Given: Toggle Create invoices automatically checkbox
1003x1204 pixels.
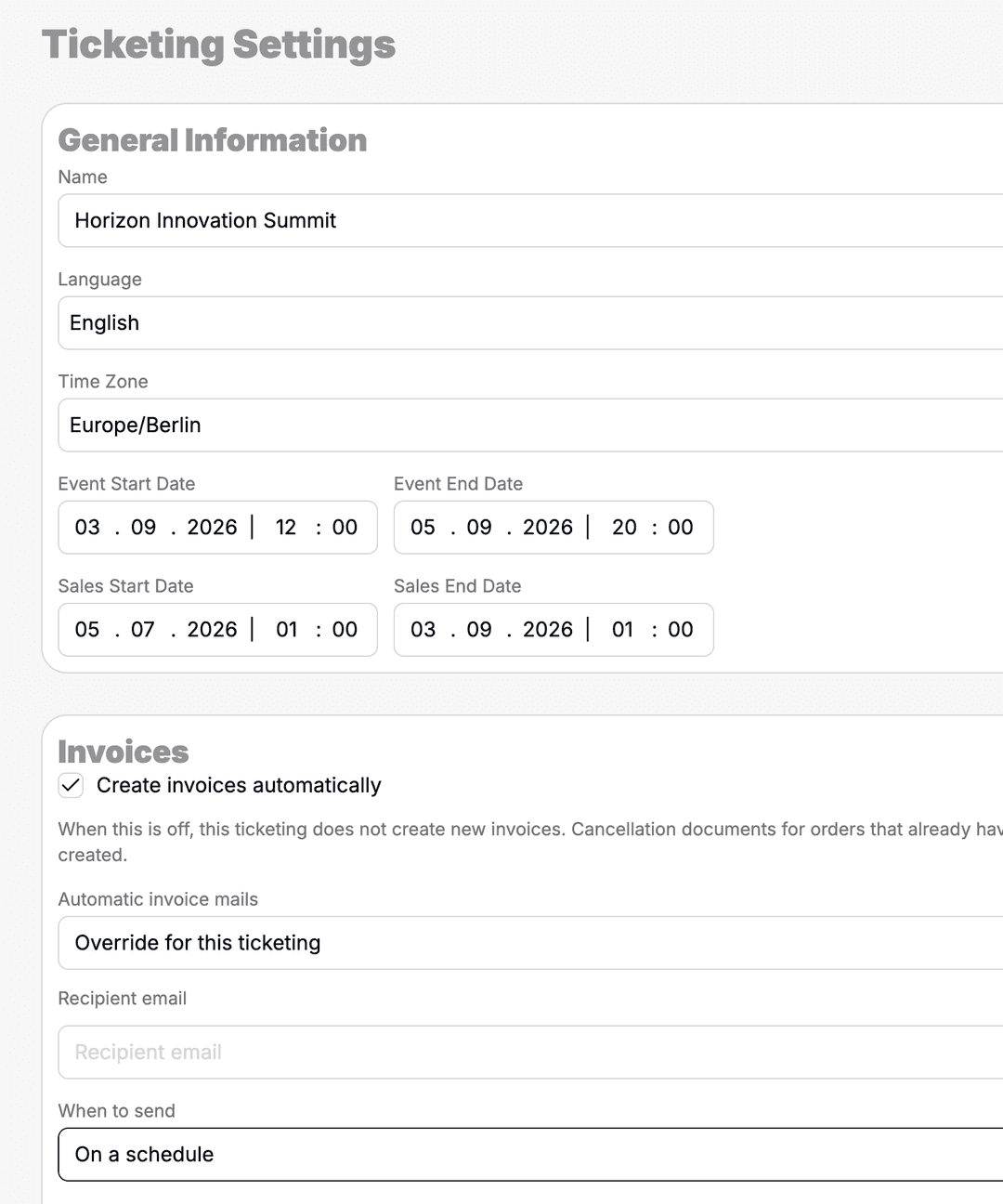Looking at the screenshot, I should [71, 785].
